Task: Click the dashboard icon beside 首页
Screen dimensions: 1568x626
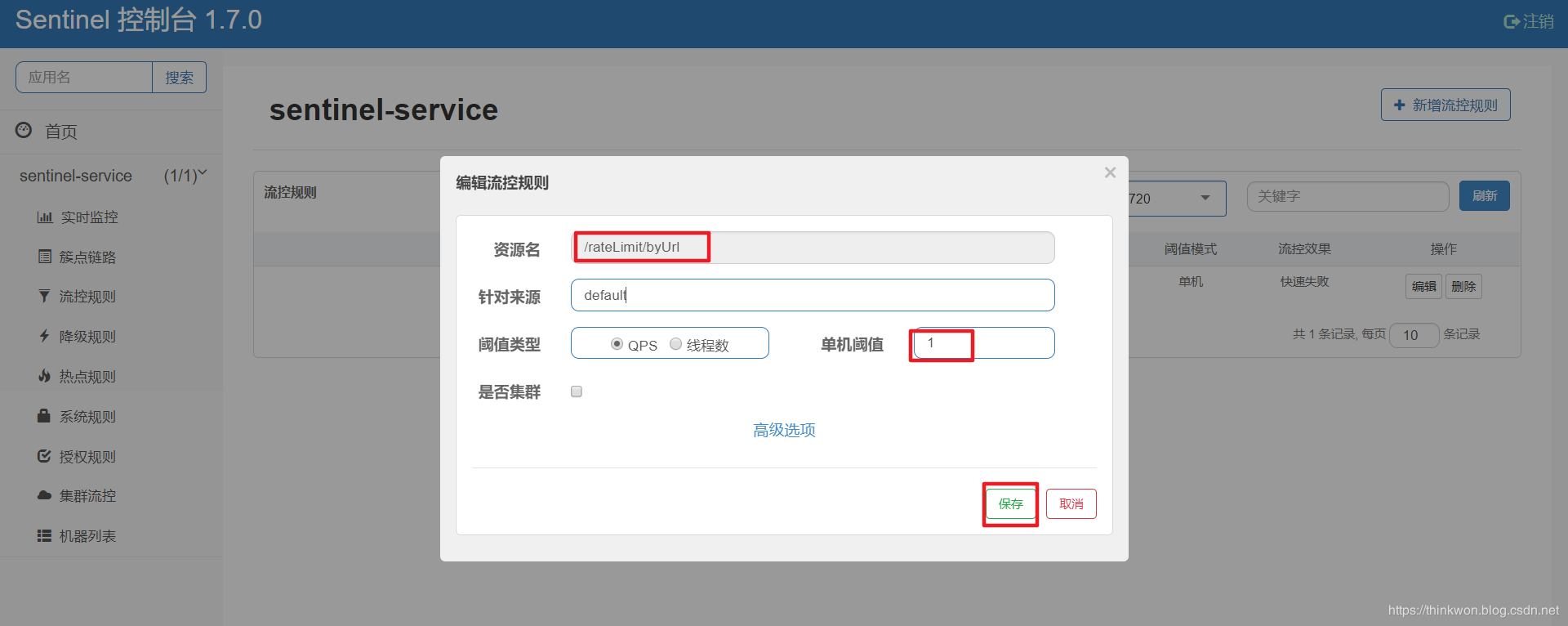Action: click(x=24, y=130)
